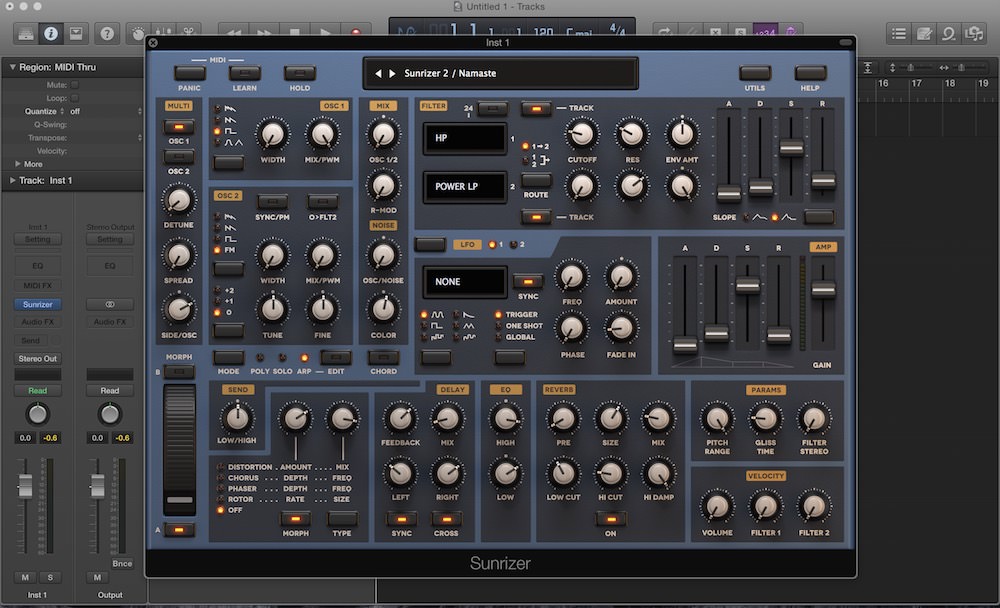The image size is (1000, 608).
Task: Toggle the O>FLT2 switch
Action: tap(323, 202)
